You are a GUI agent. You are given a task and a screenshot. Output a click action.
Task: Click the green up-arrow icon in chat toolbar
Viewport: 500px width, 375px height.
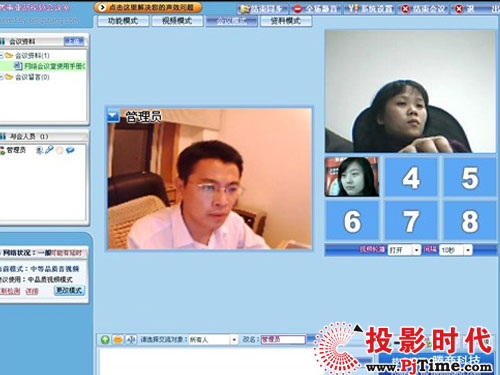tap(105, 340)
